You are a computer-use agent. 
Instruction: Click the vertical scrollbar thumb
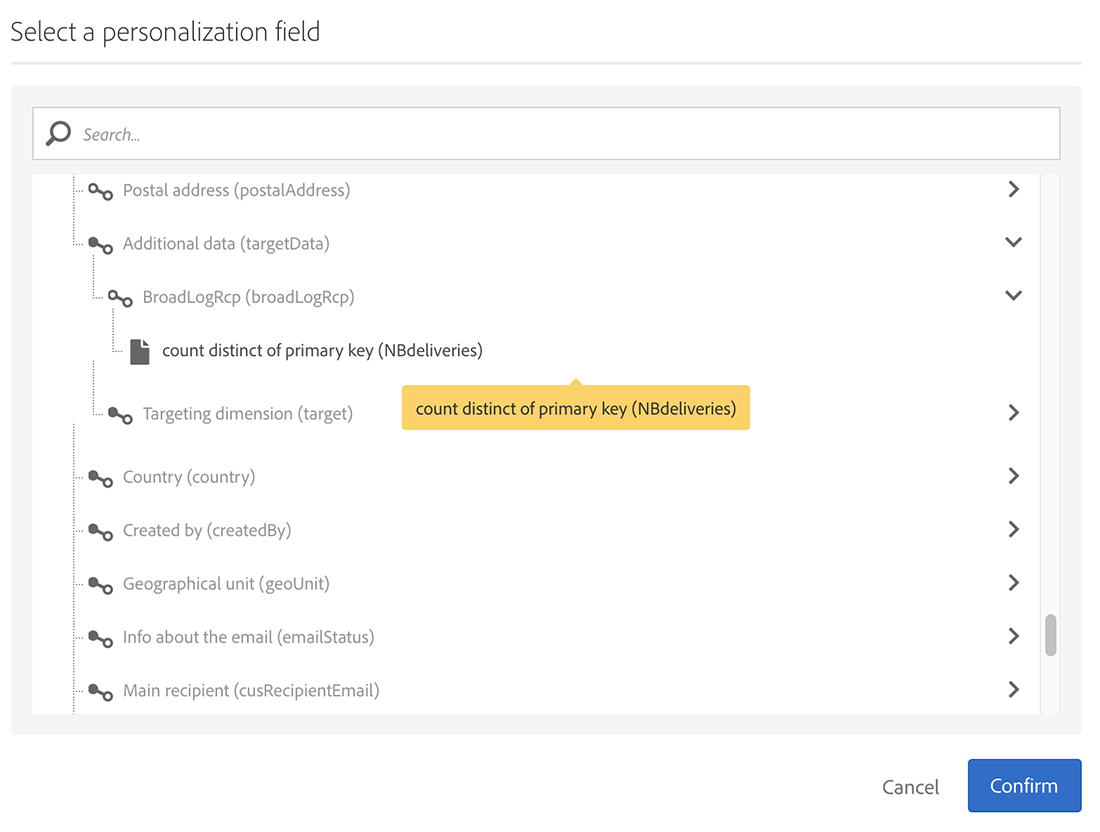point(1051,635)
